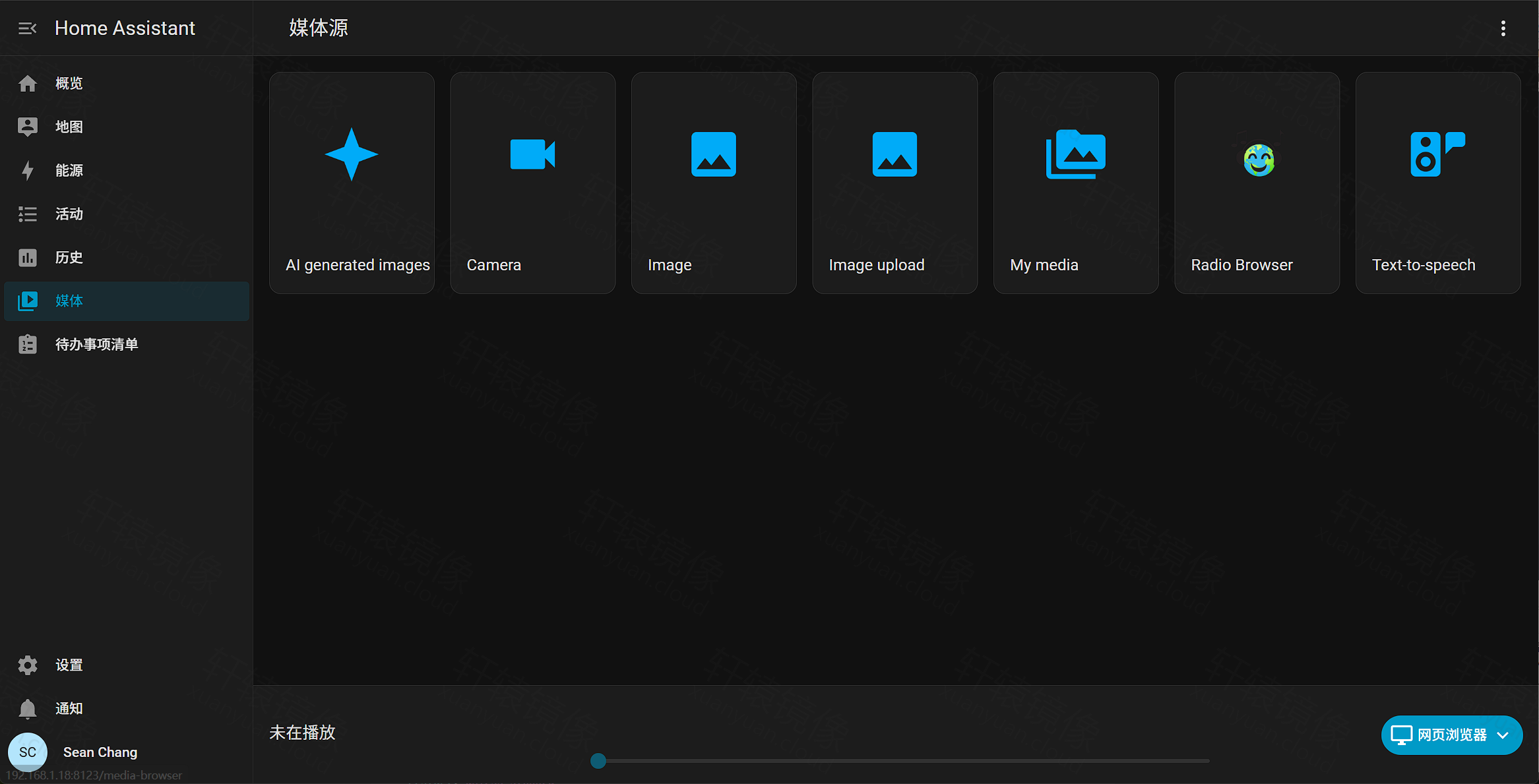Click the speaker icon on Text-to-speech card
The width and height of the screenshot is (1539, 784).
(x=1437, y=154)
